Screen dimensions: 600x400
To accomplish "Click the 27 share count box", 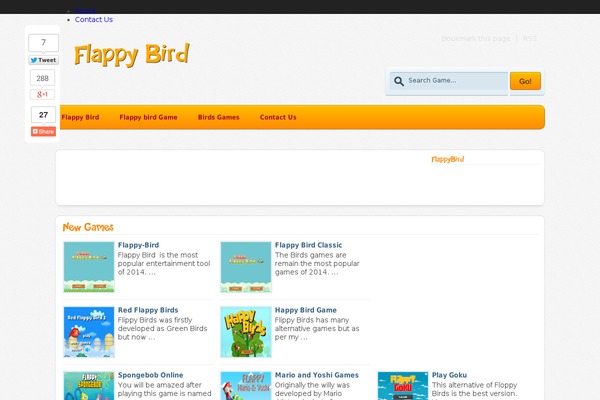I will 43,115.
